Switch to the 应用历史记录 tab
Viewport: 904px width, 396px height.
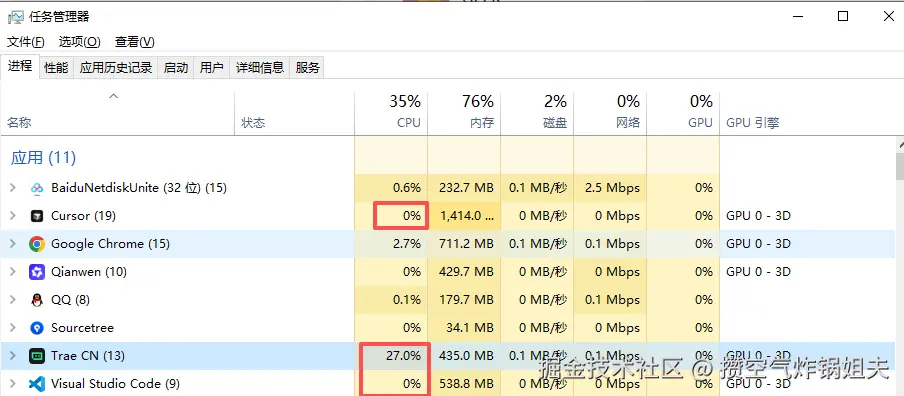tap(116, 67)
